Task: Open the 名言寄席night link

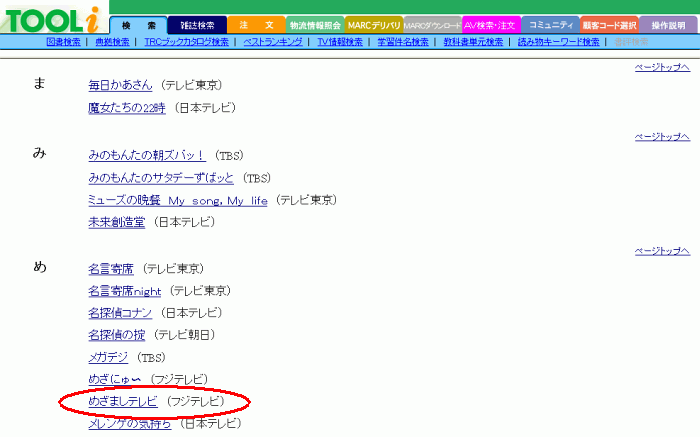Action: click(125, 291)
